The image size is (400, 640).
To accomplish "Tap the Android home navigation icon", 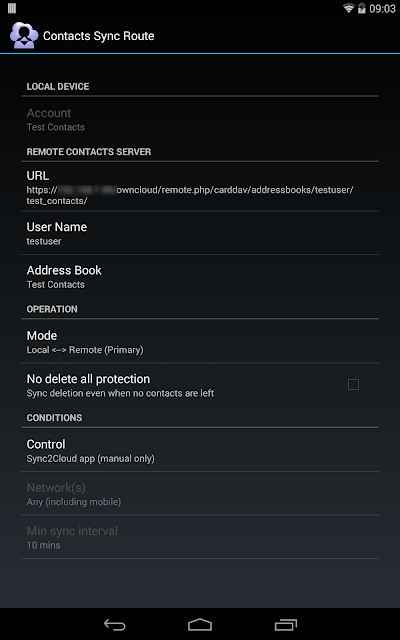I will click(200, 624).
